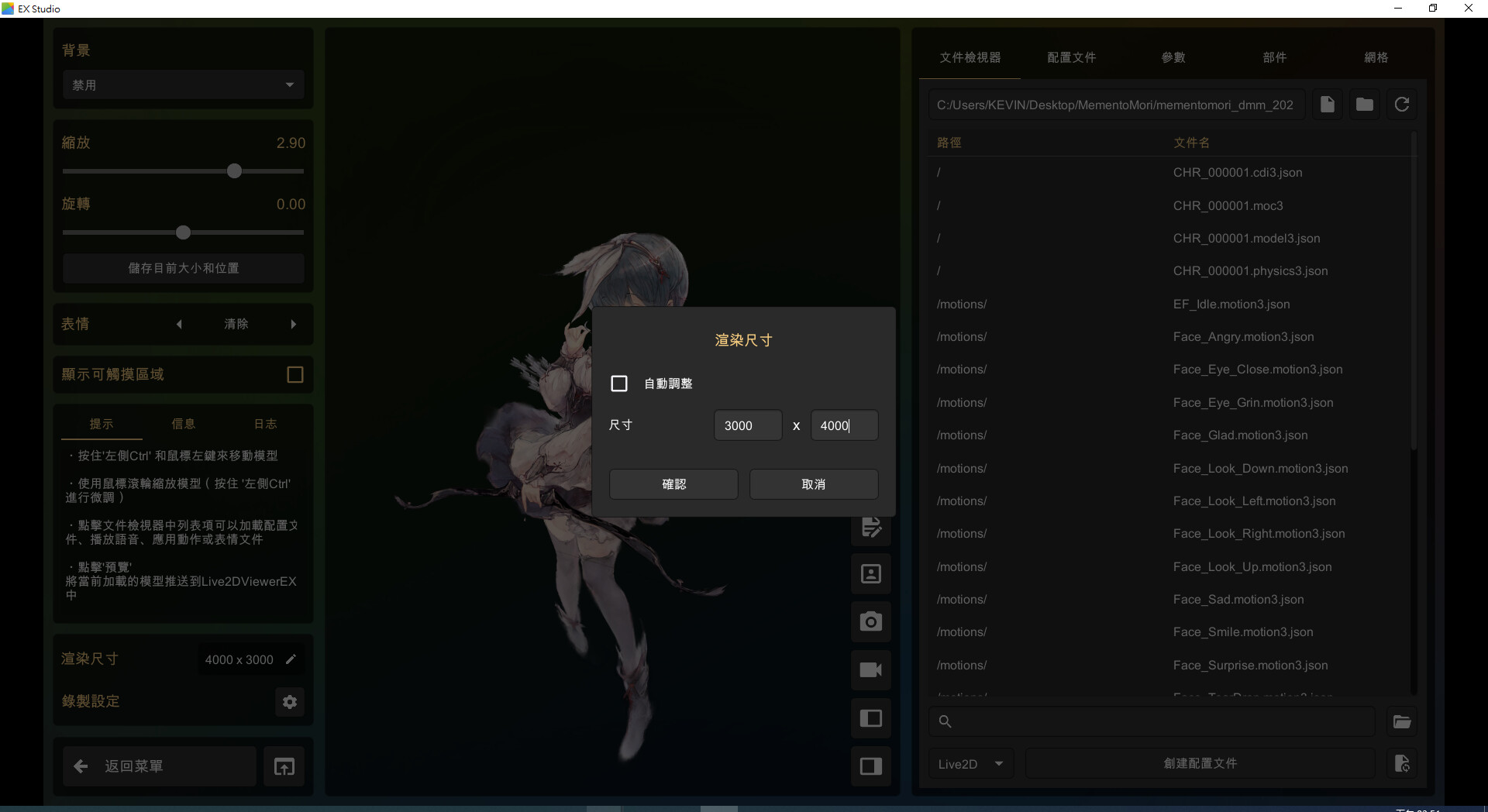Viewport: 1488px width, 812px height.
Task: Click the edit note icon above portrait icon
Action: point(870,528)
